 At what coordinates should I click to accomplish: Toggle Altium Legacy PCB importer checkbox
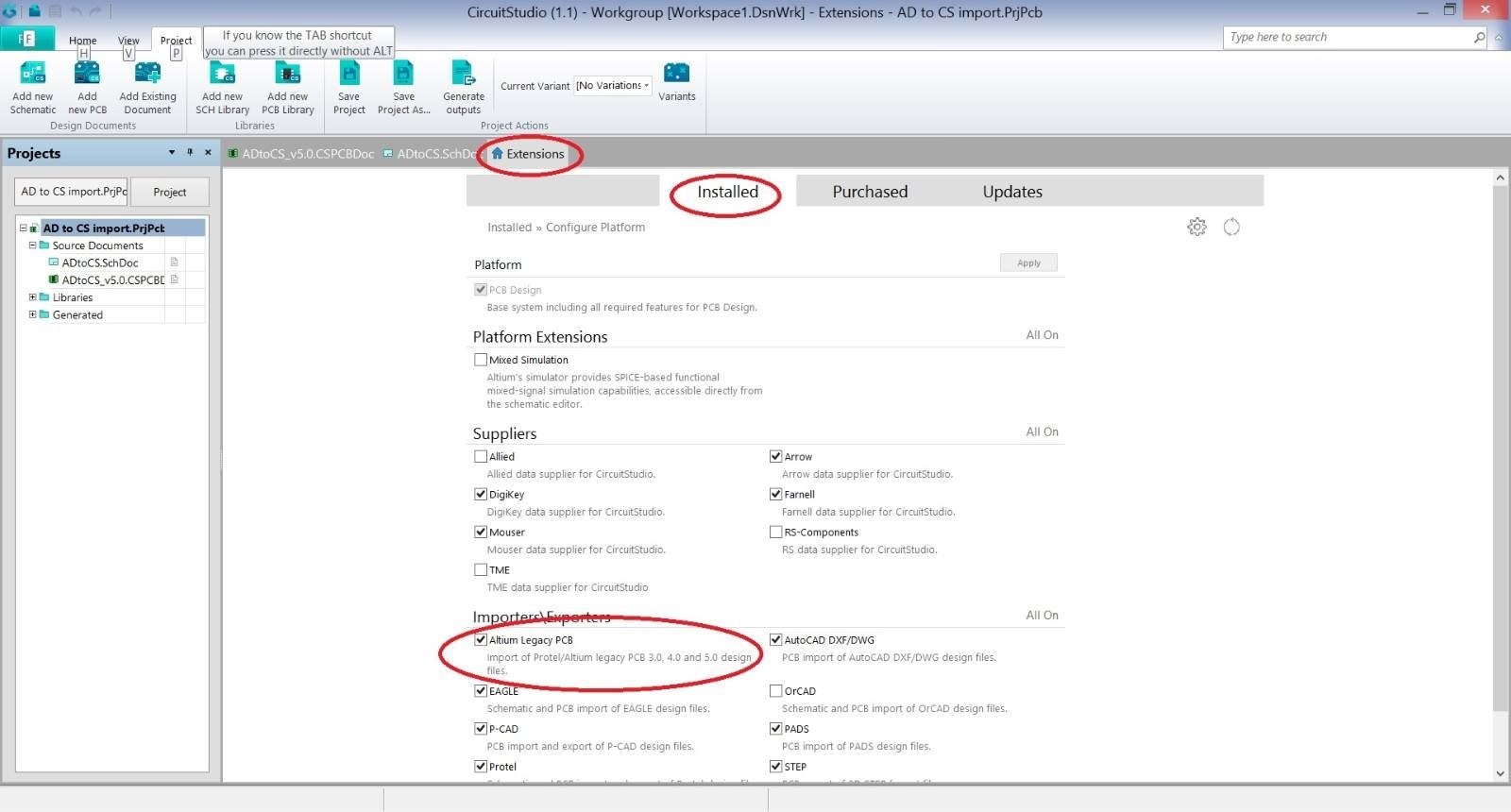[481, 639]
